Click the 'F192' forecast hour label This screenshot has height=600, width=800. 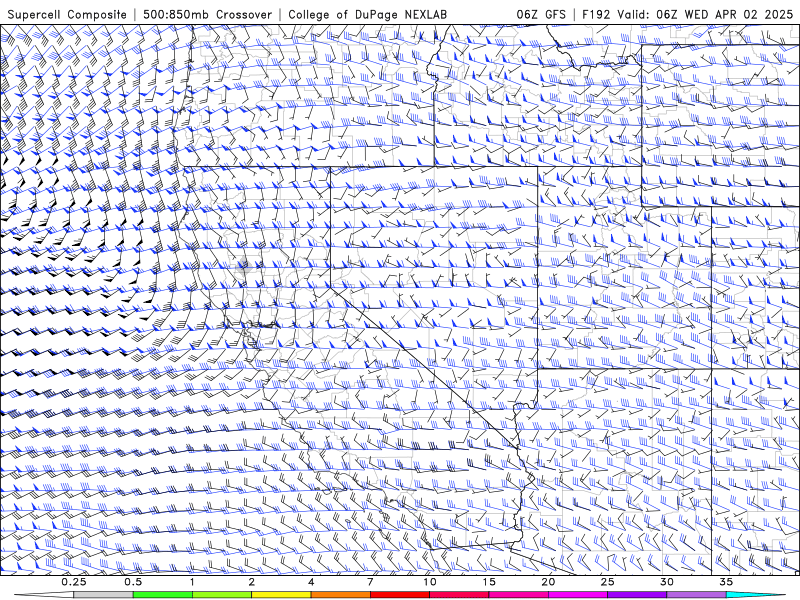(596, 15)
